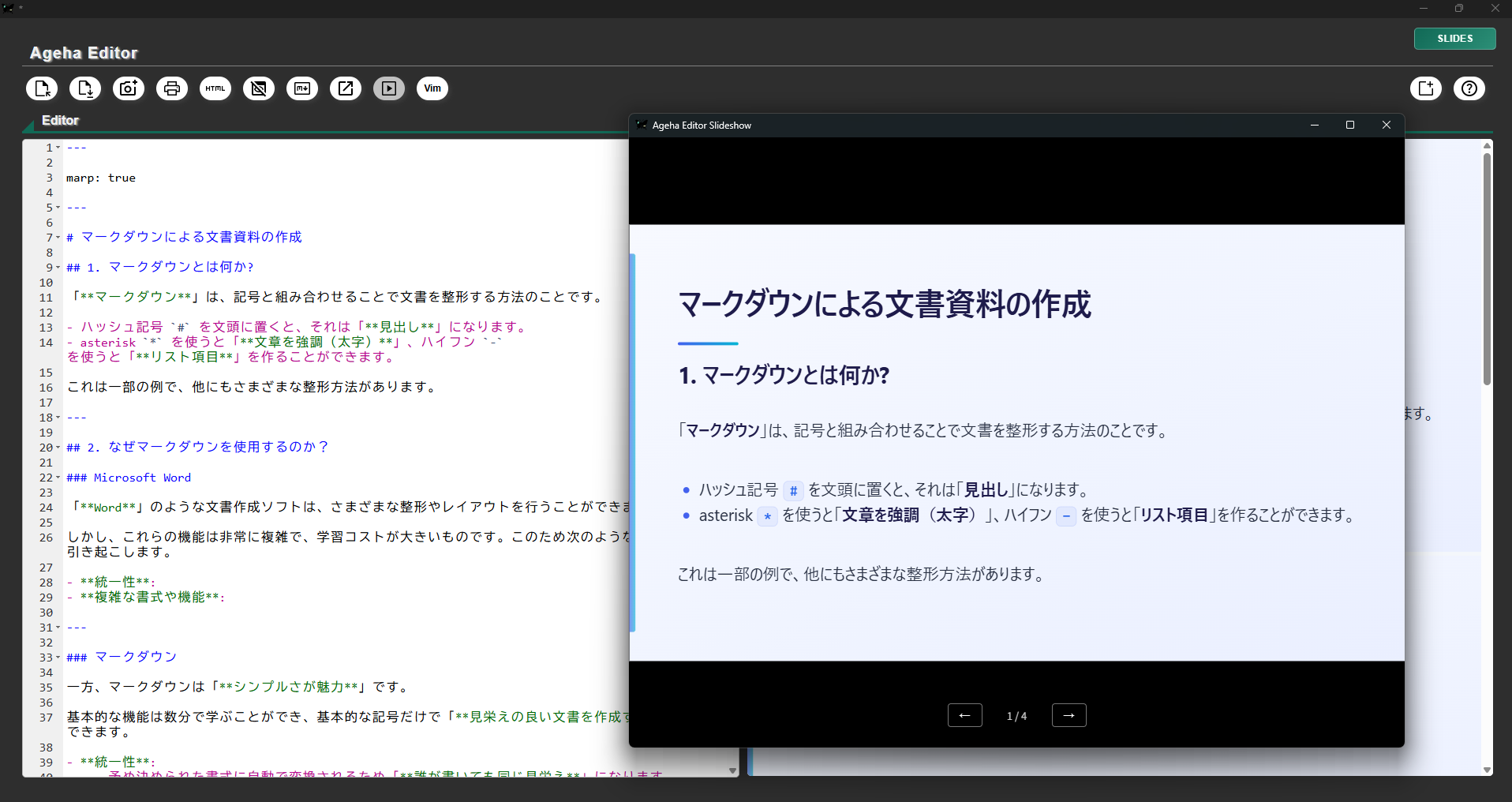This screenshot has height=802, width=1512.
Task: Click the open file icon in the toolbar
Action: click(x=42, y=88)
